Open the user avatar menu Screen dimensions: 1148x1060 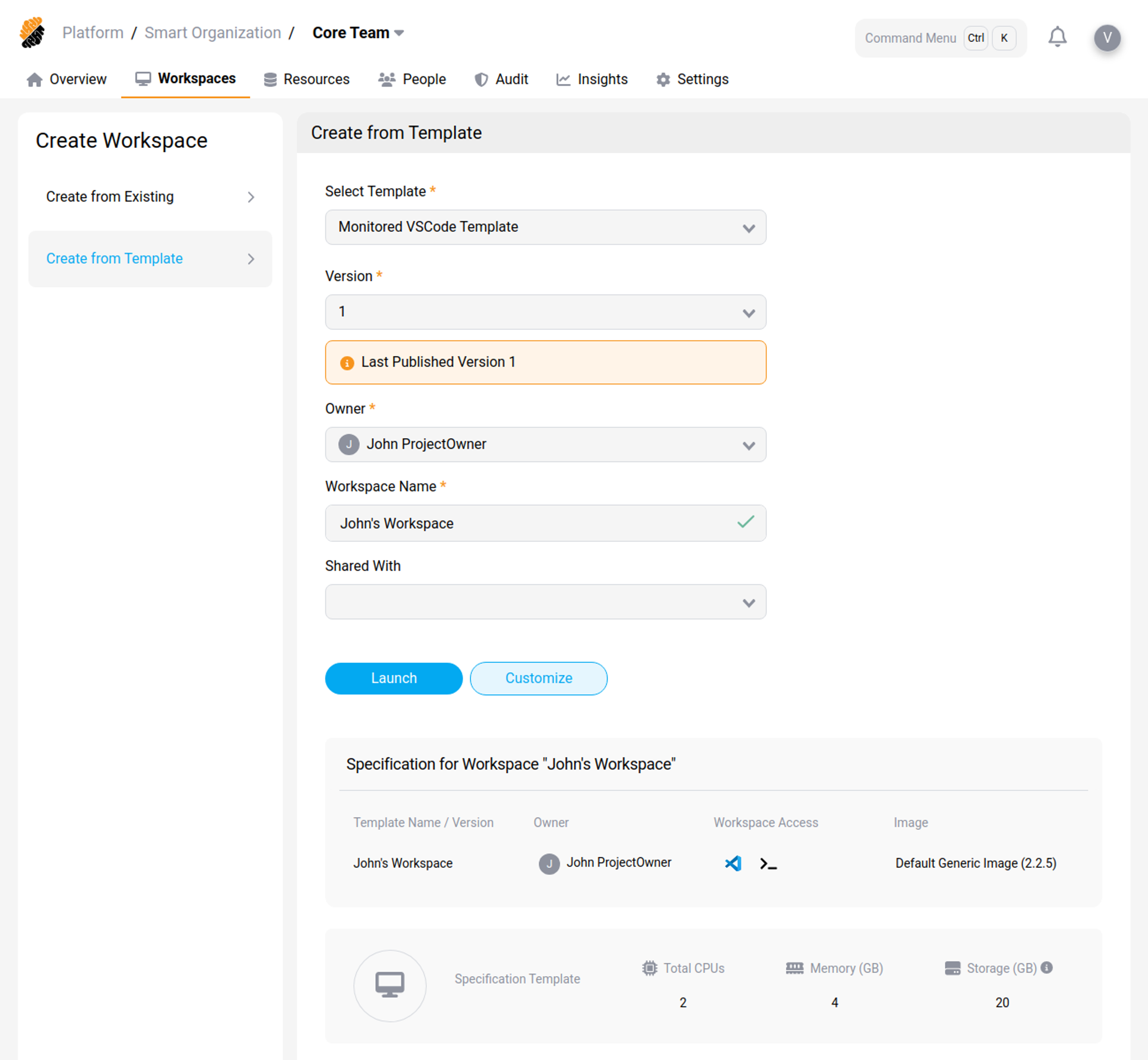(x=1107, y=38)
